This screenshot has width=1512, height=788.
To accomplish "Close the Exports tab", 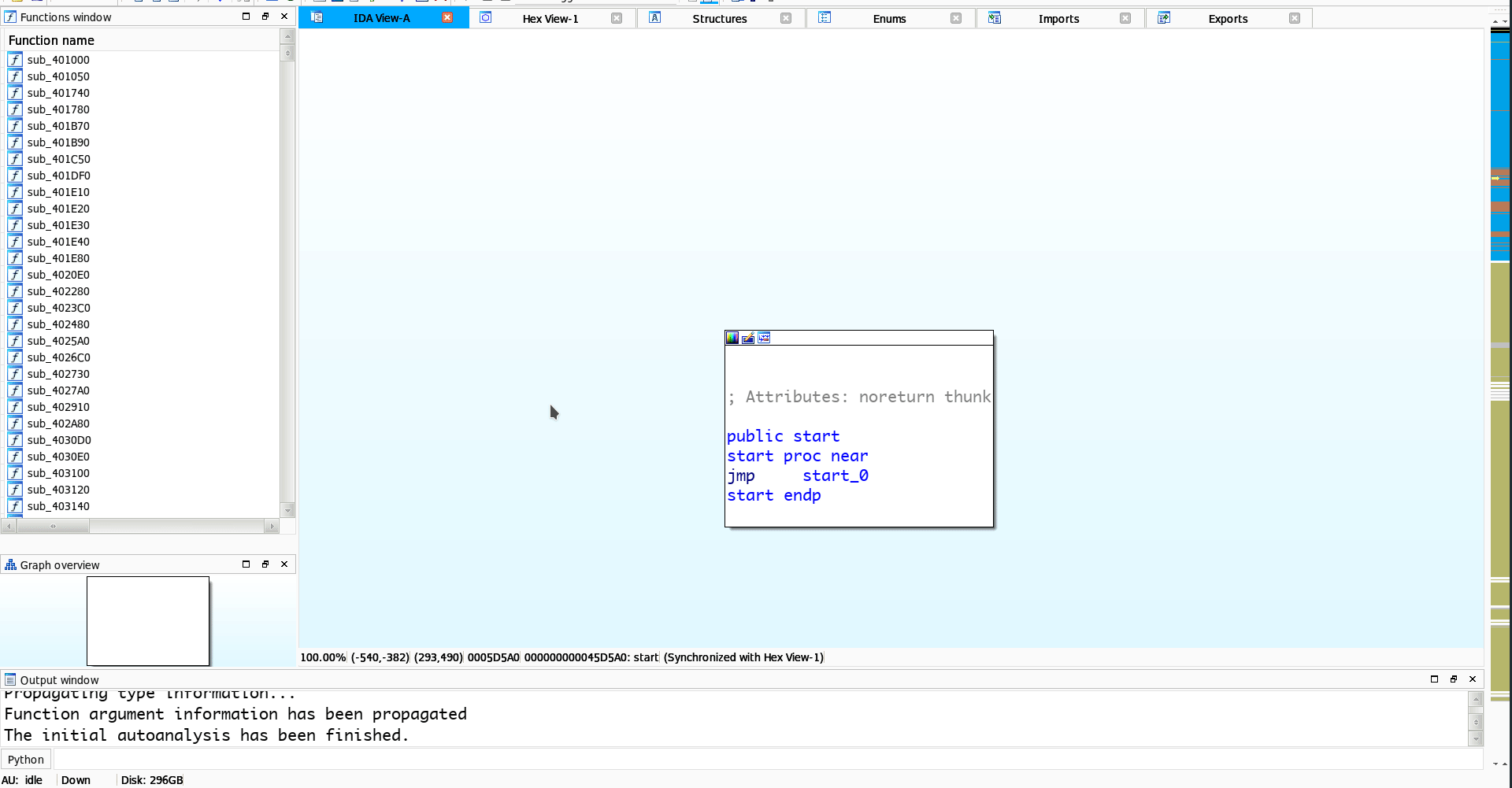I will point(1295,18).
